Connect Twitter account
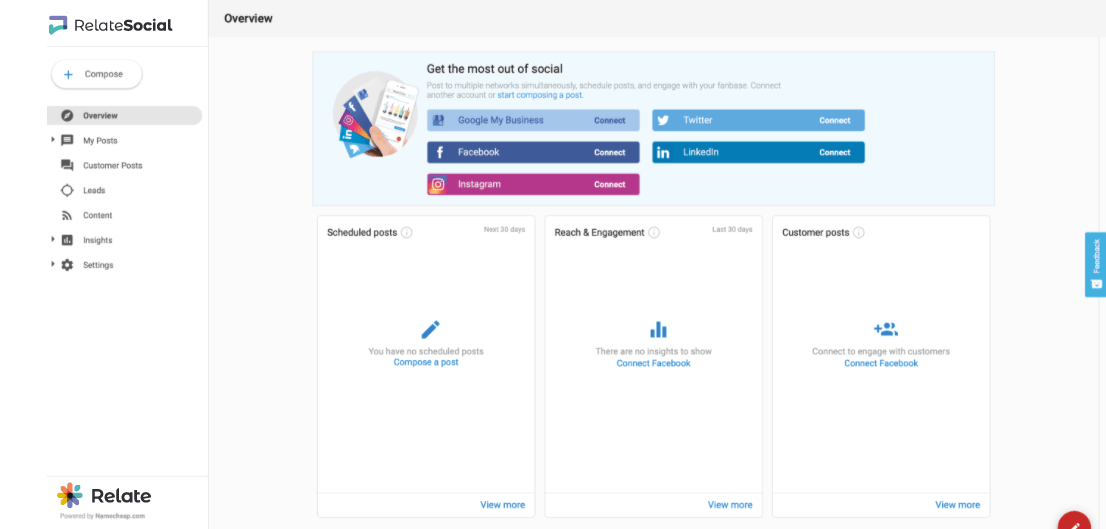The width and height of the screenshot is (1106, 529). pos(834,121)
